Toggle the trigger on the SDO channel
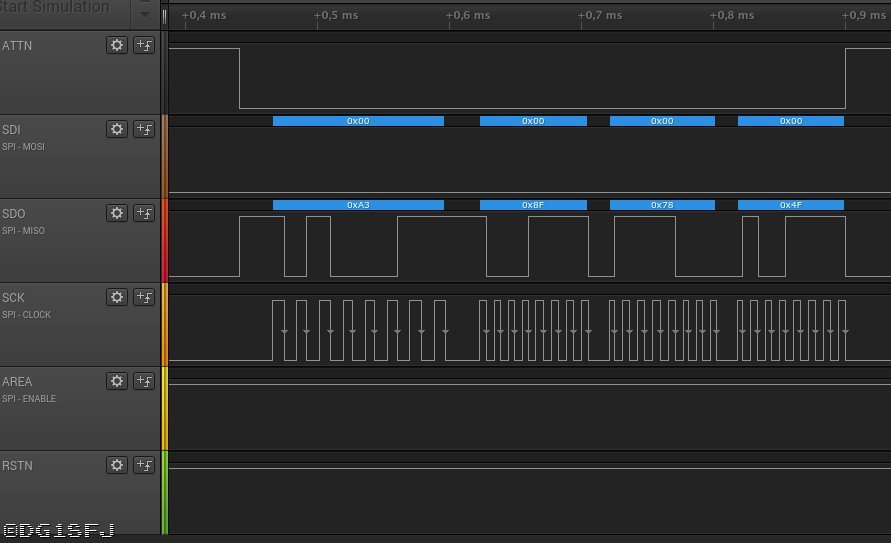Image resolution: width=891 pixels, height=543 pixels. 144,213
